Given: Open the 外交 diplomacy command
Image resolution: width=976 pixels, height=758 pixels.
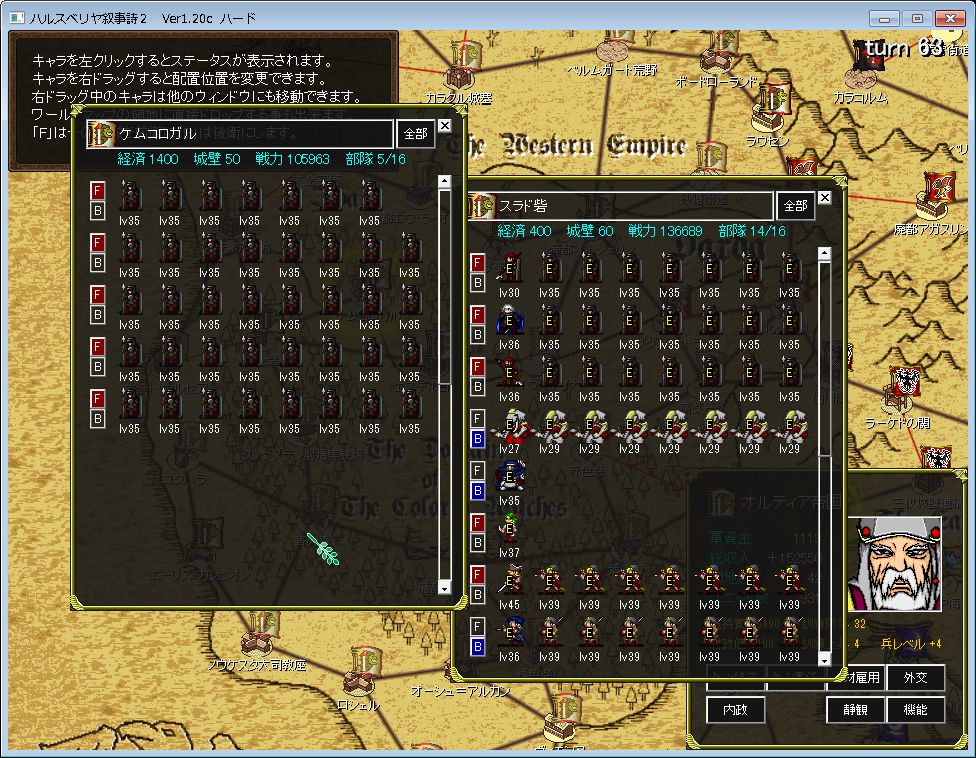Looking at the screenshot, I should point(915,677).
